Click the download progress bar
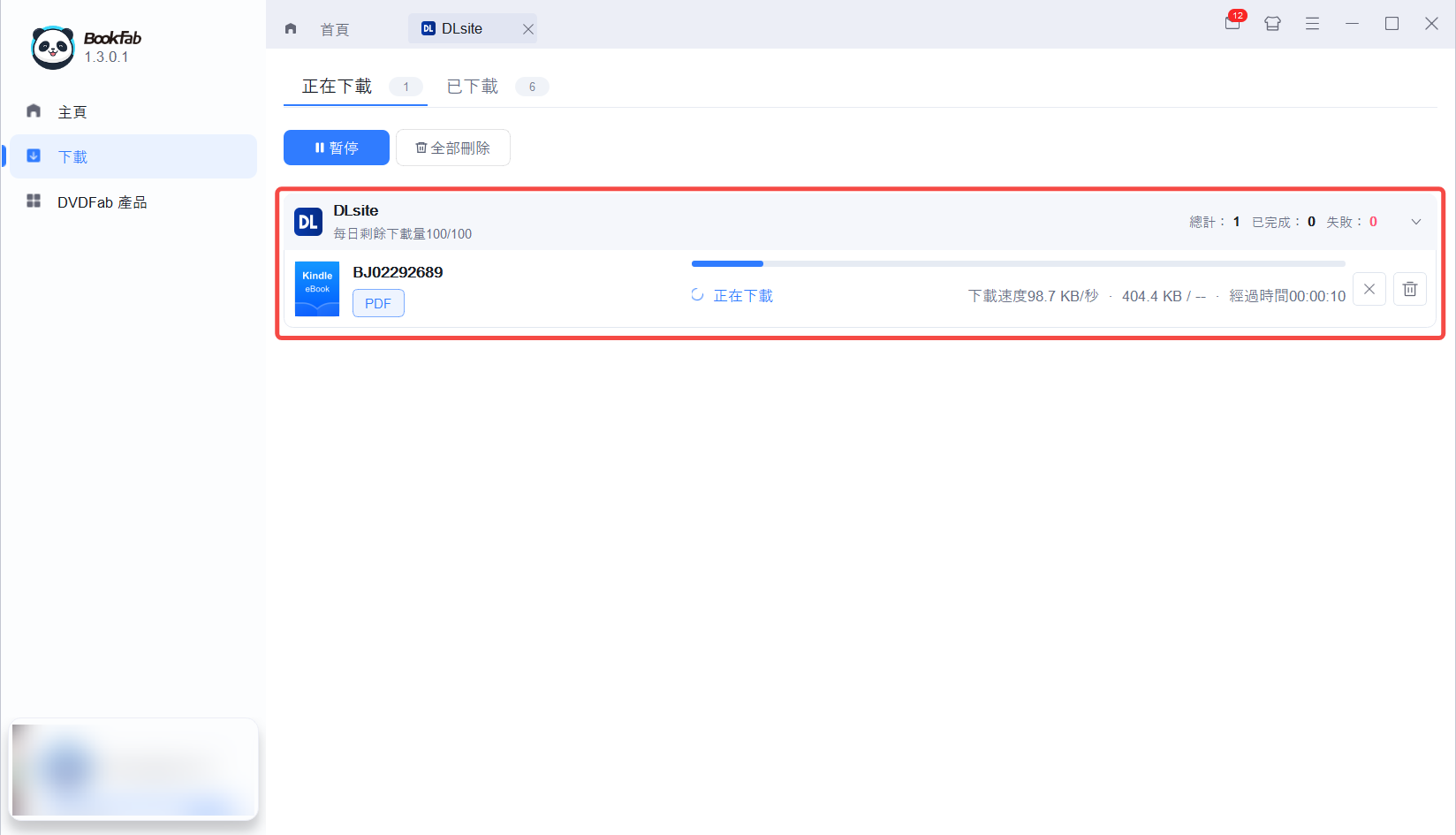 (x=1018, y=263)
